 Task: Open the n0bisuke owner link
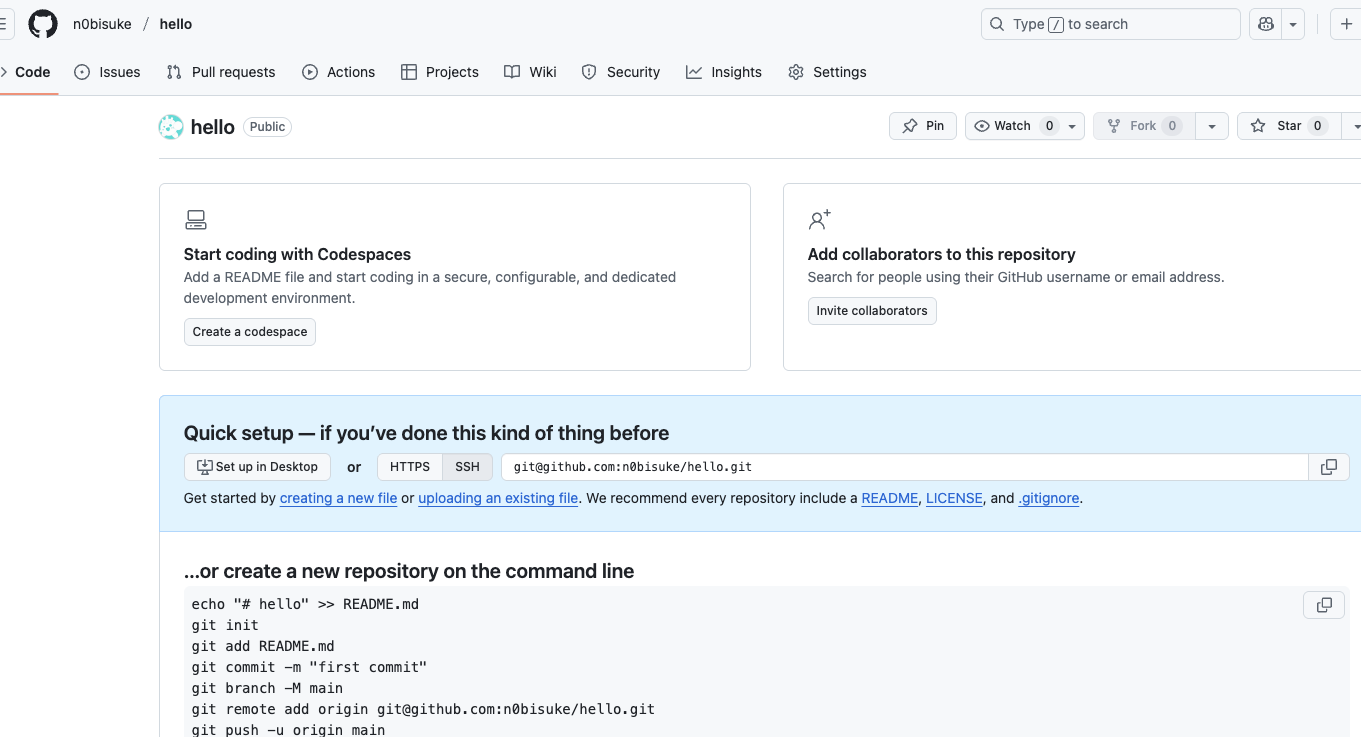(102, 24)
